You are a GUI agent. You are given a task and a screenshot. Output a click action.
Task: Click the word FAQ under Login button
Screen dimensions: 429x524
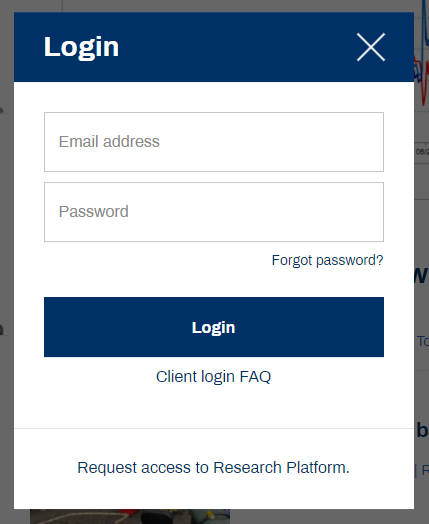(255, 377)
